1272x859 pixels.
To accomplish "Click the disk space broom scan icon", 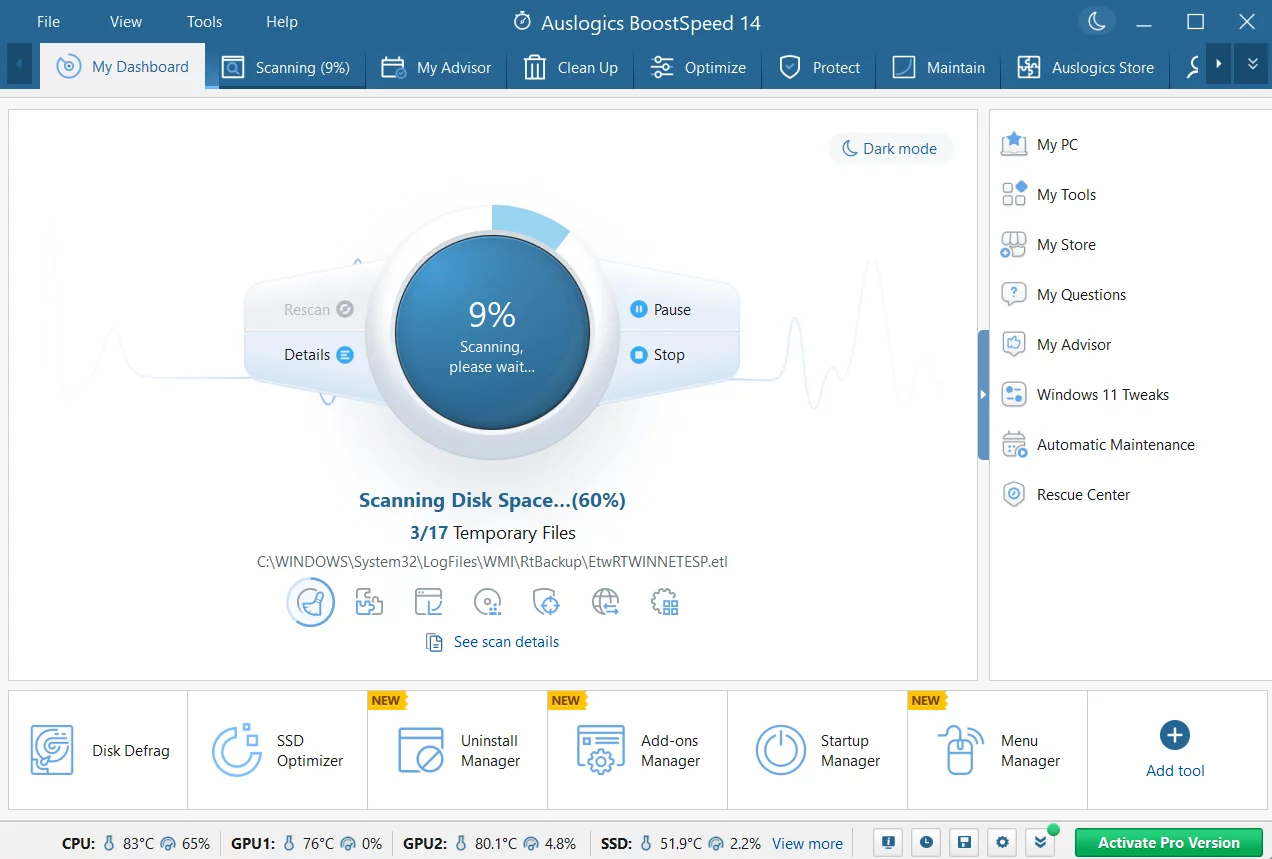I will click(311, 602).
